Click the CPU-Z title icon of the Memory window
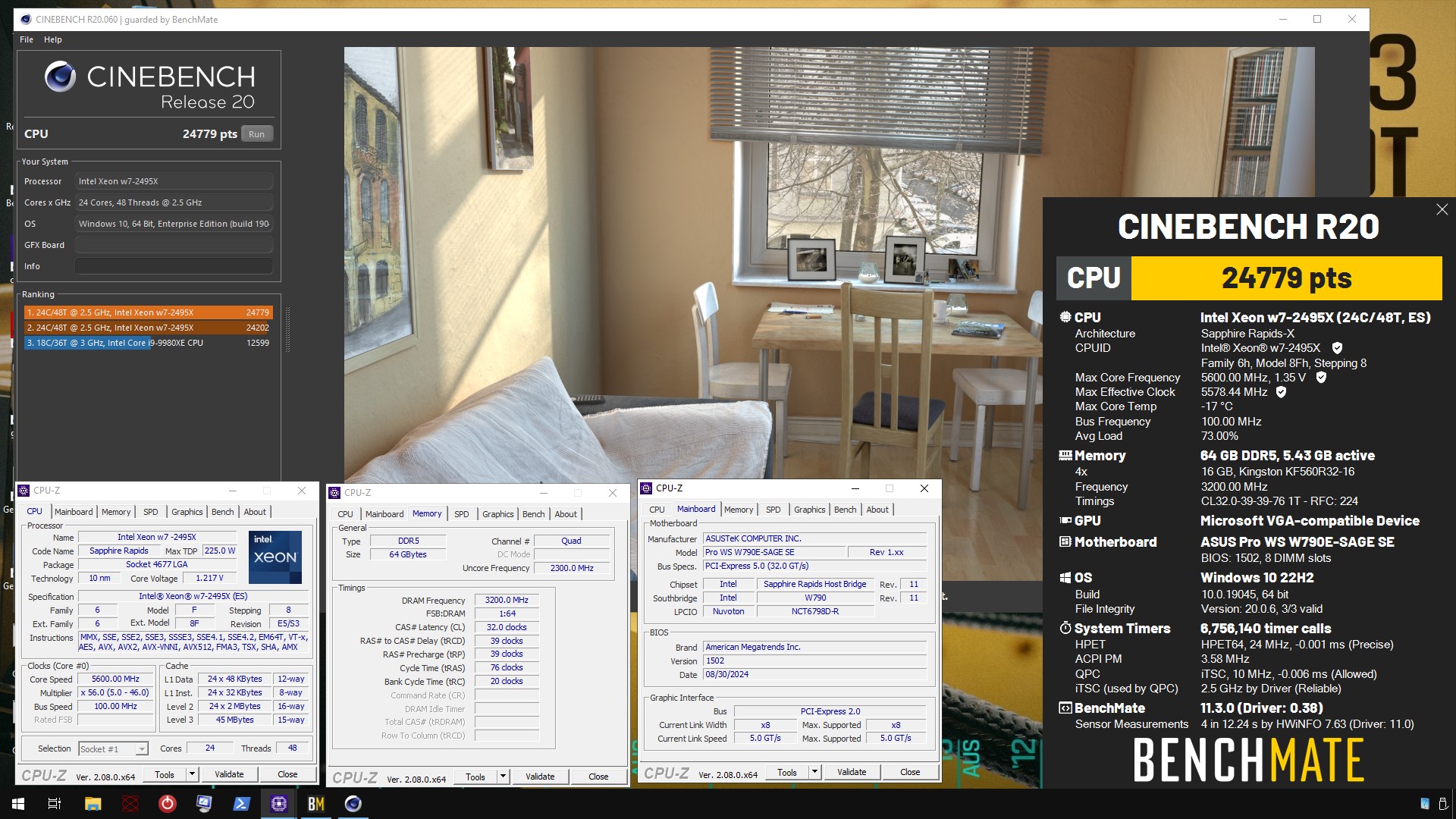Screen dimensions: 1456x819 click(x=335, y=493)
